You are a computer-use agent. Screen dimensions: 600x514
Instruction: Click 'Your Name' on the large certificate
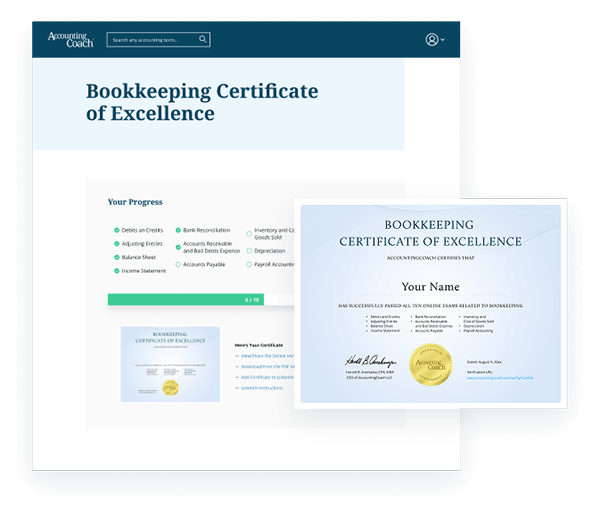[x=430, y=287]
